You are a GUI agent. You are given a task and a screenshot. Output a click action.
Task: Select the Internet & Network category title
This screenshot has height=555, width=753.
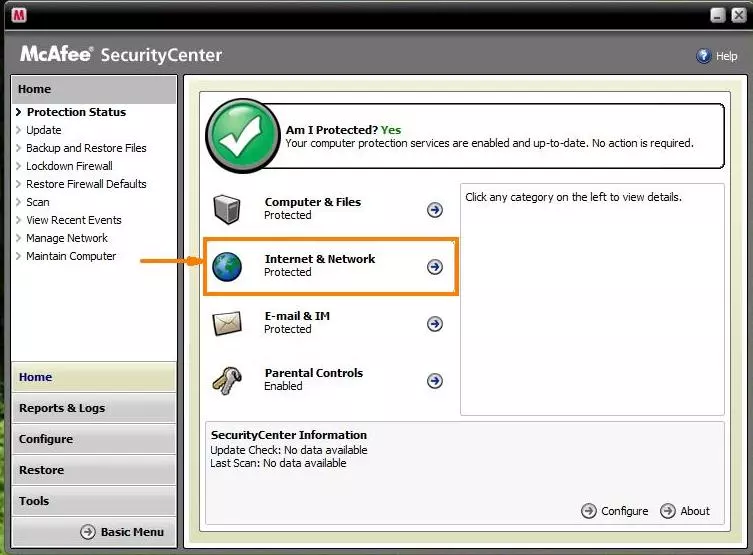pos(320,259)
